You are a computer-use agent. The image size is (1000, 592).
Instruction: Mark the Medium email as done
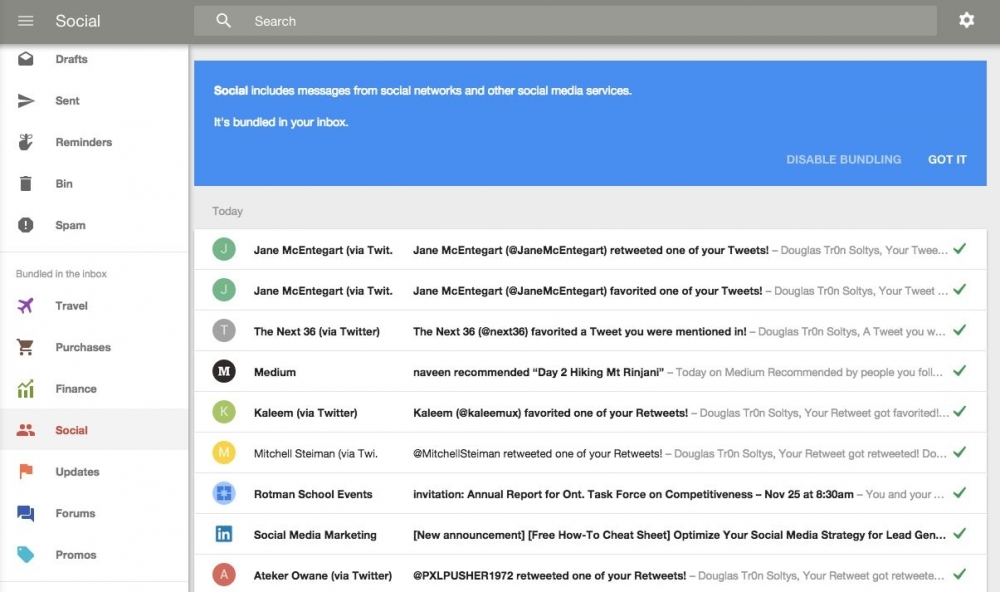pyautogui.click(x=959, y=371)
